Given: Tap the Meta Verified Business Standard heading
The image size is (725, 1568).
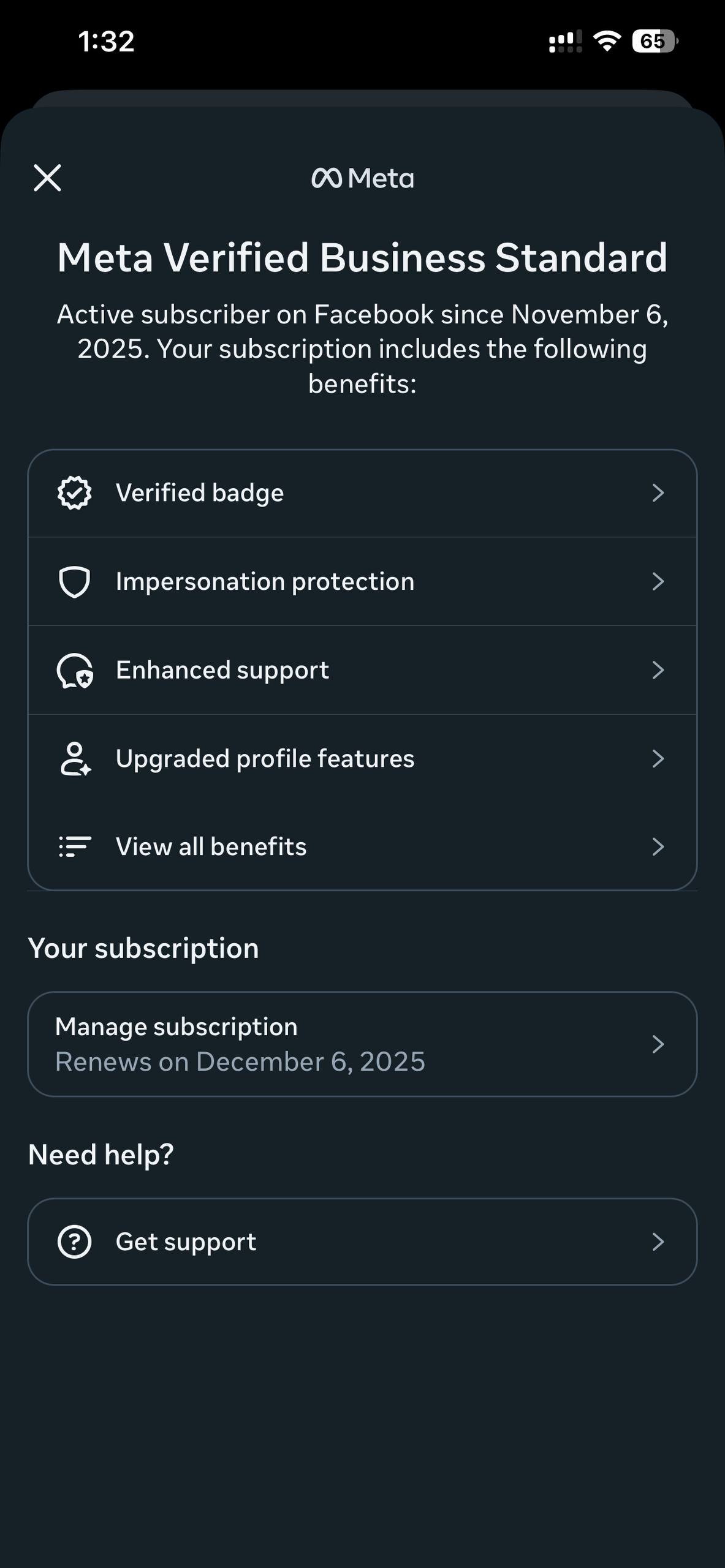Looking at the screenshot, I should [362, 257].
